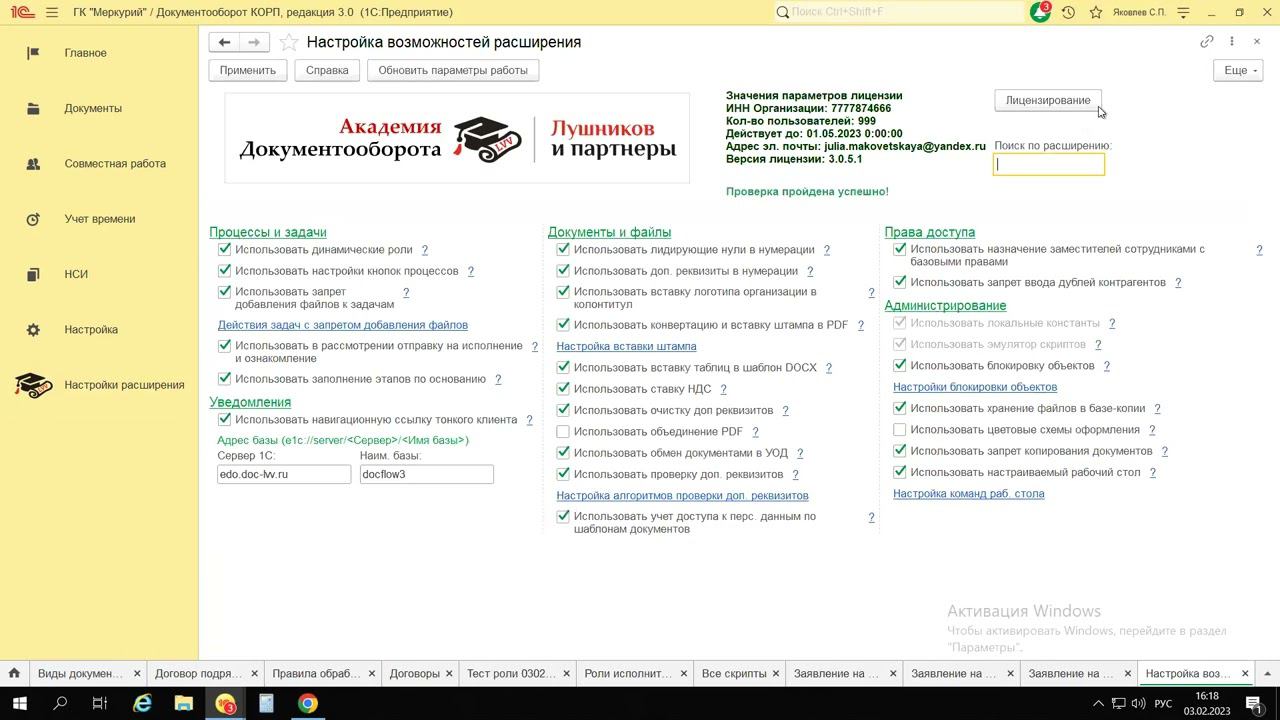The height and width of the screenshot is (720, 1280).
Task: Click the Справка button
Action: [327, 70]
